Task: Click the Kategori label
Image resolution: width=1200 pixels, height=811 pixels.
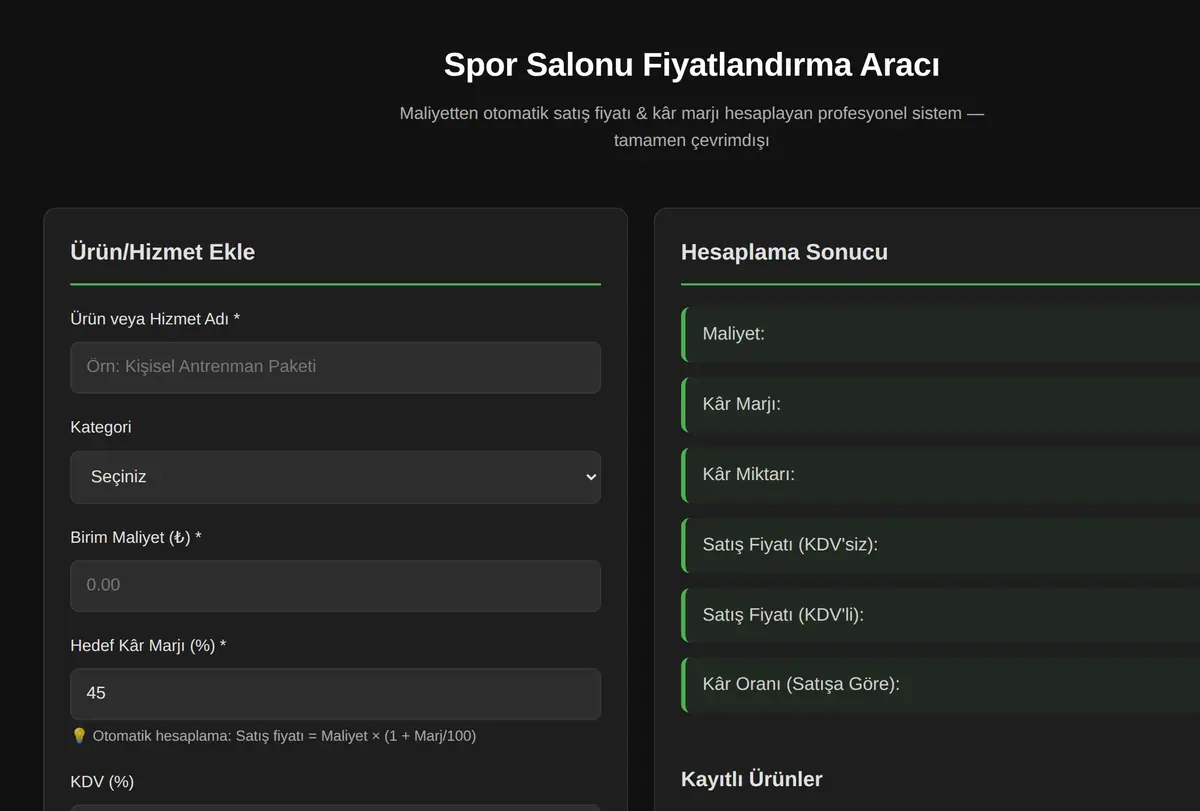Action: click(x=101, y=427)
